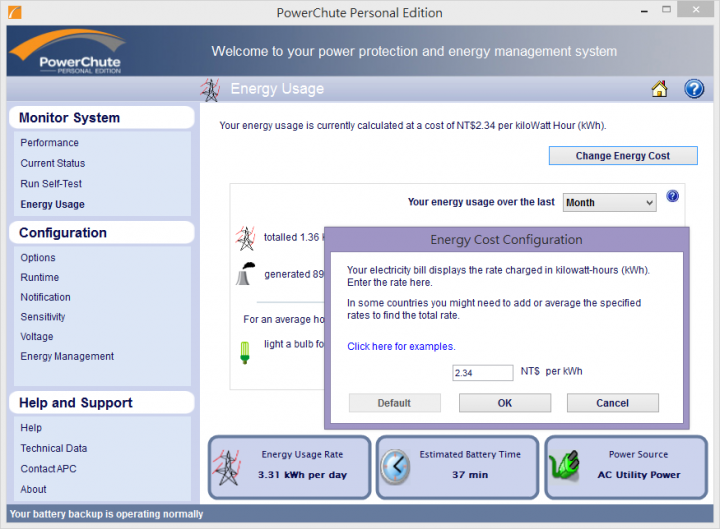The image size is (720, 529).
Task: Maximize the PowerChute window
Action: click(666, 9)
